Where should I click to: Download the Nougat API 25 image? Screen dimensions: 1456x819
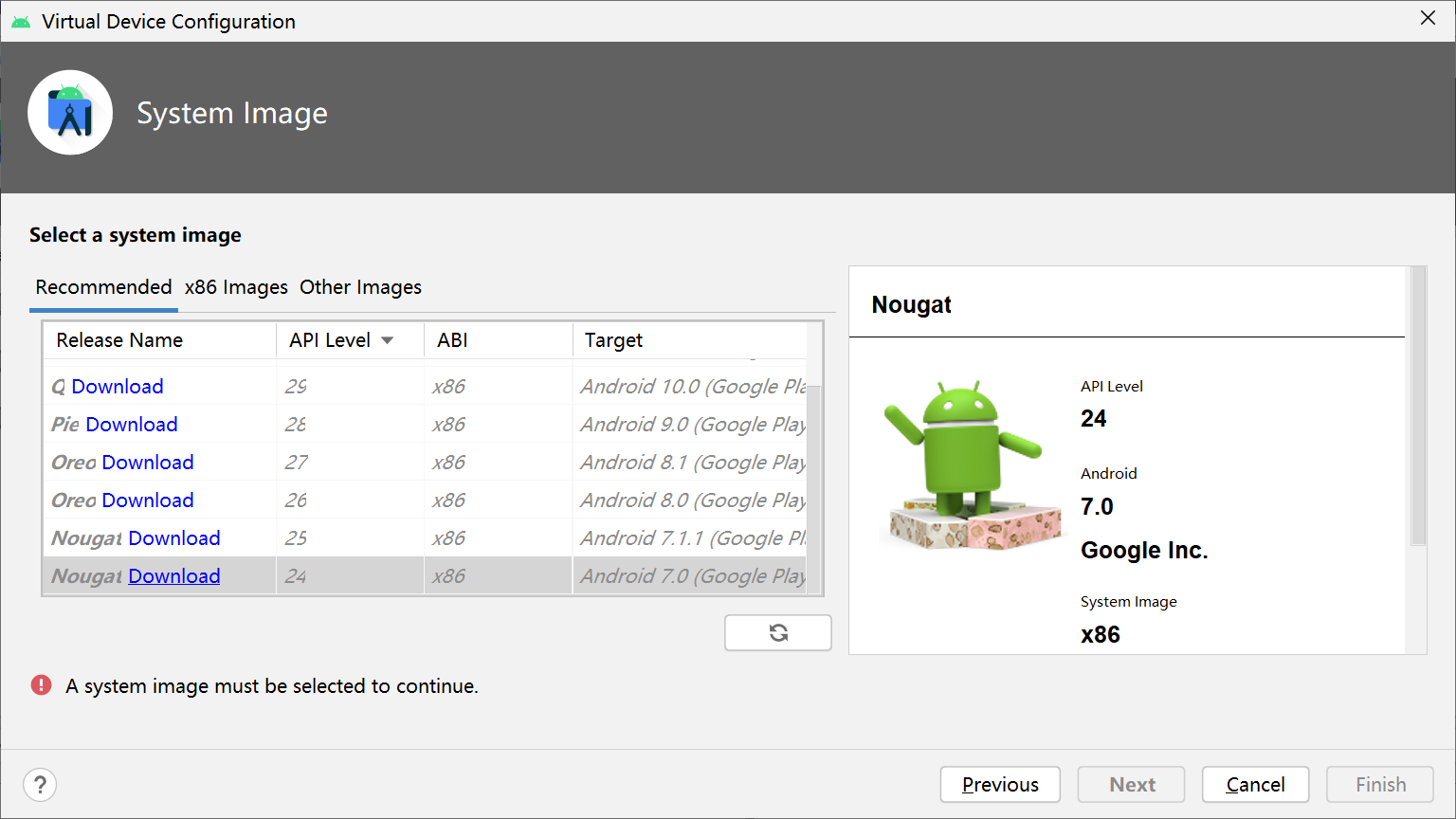(174, 538)
